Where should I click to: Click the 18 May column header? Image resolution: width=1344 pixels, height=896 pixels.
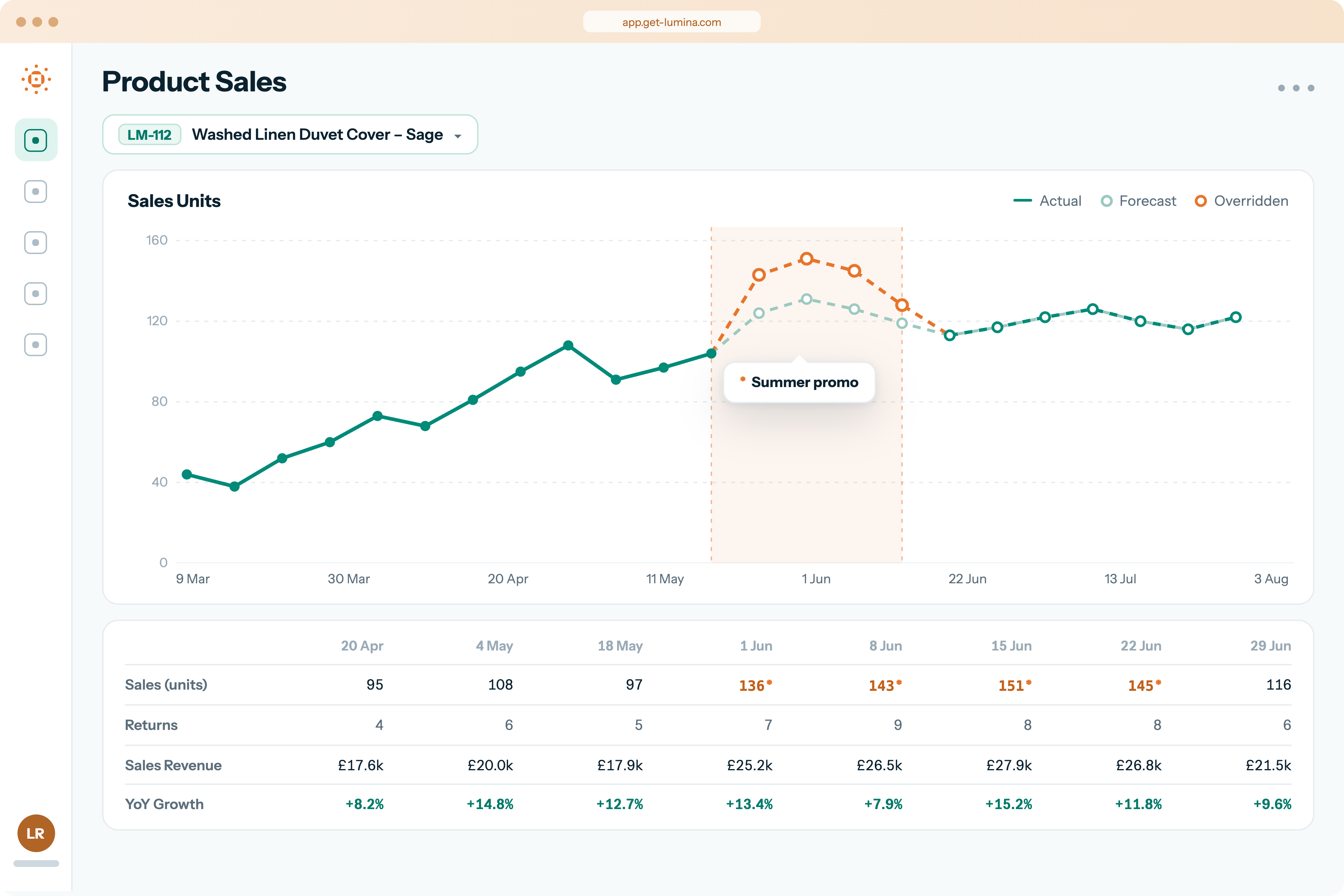click(x=620, y=646)
